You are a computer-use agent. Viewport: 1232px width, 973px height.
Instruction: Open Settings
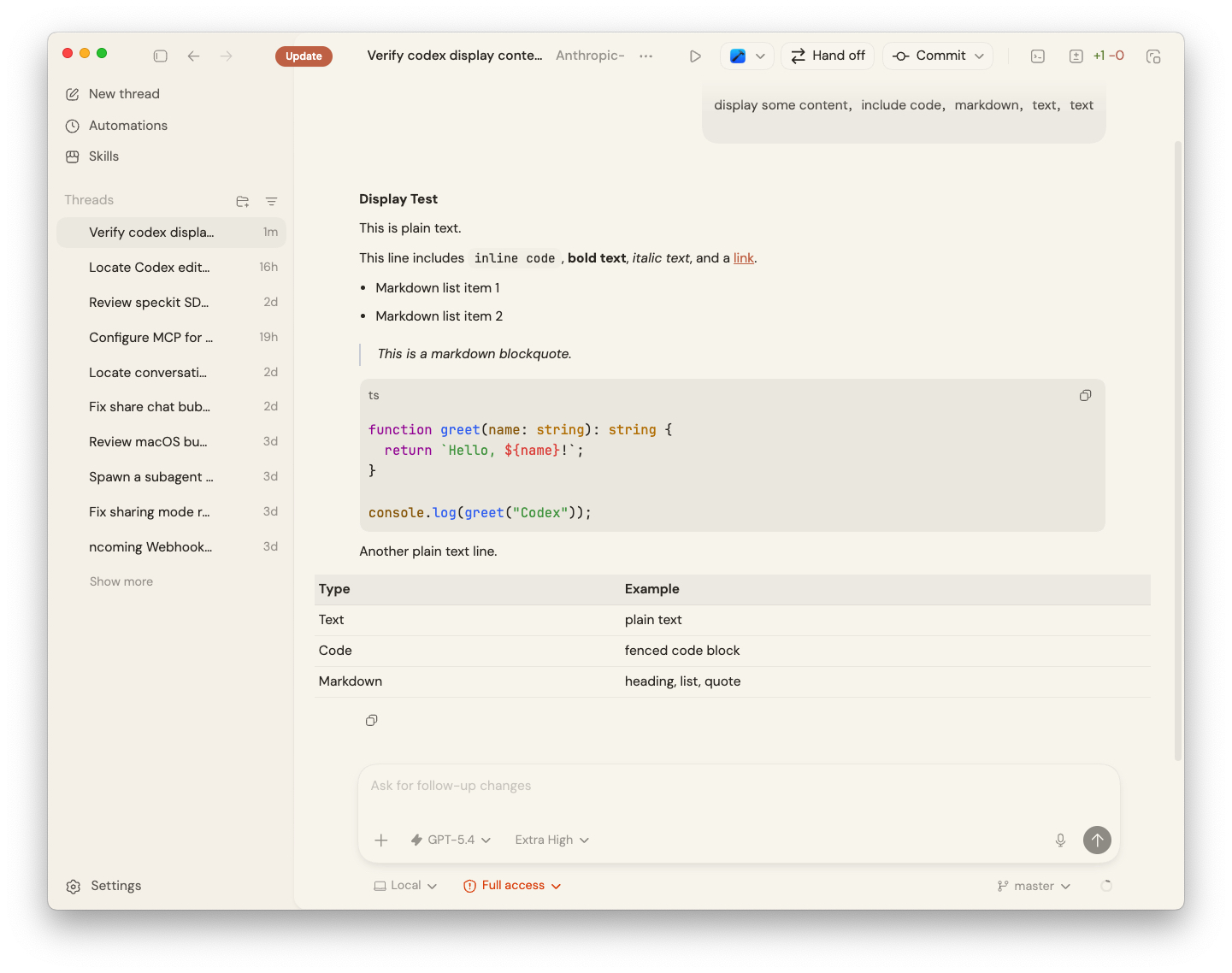tap(103, 886)
